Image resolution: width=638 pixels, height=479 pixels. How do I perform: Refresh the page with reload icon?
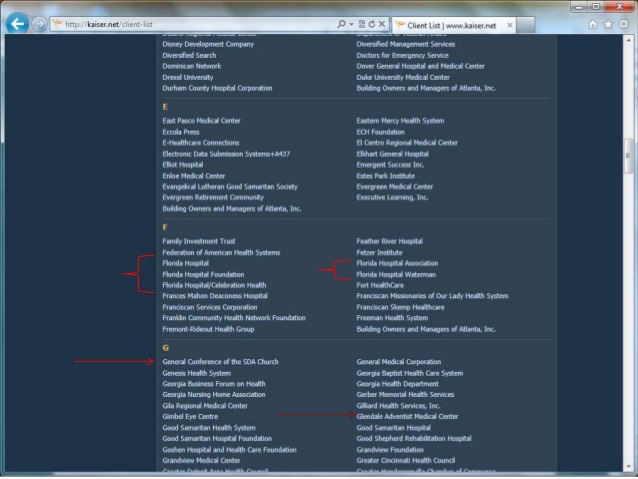[x=371, y=24]
